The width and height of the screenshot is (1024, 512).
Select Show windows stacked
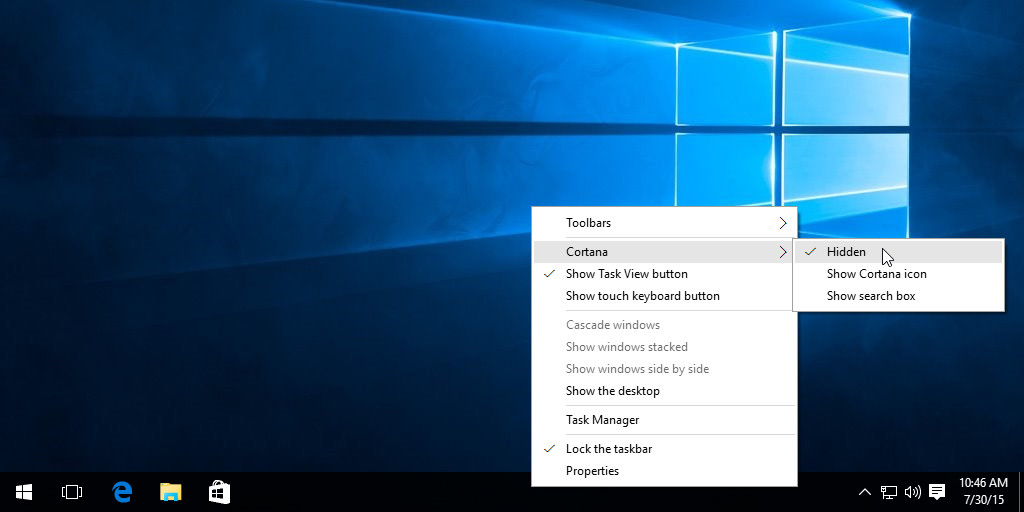click(665, 347)
